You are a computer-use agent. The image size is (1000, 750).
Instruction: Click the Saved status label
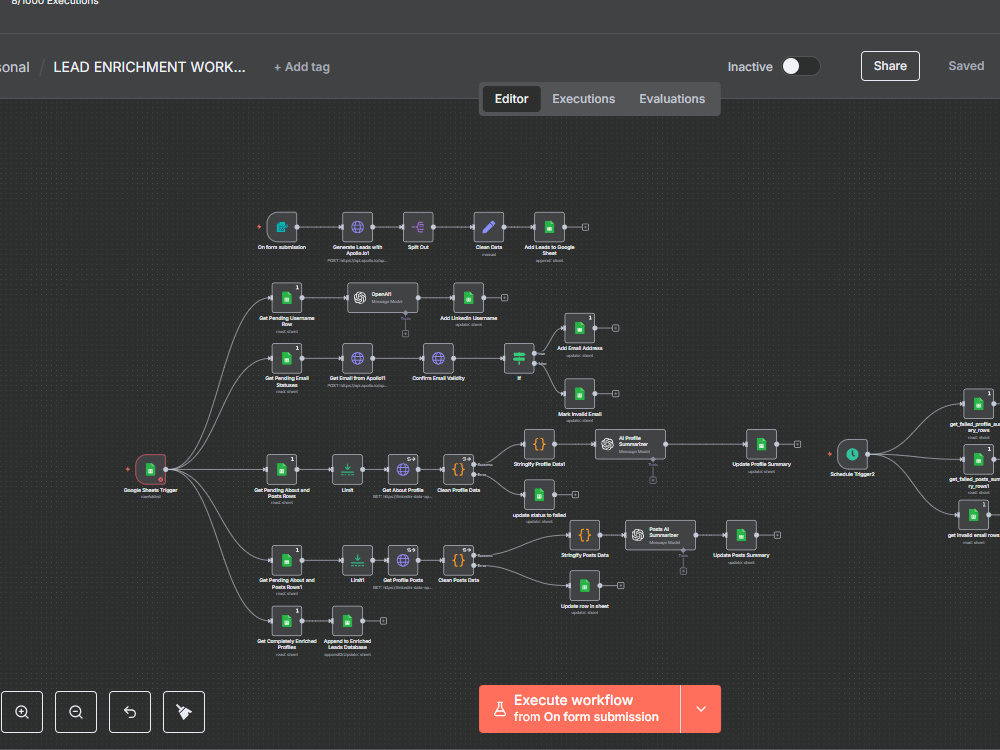[966, 66]
